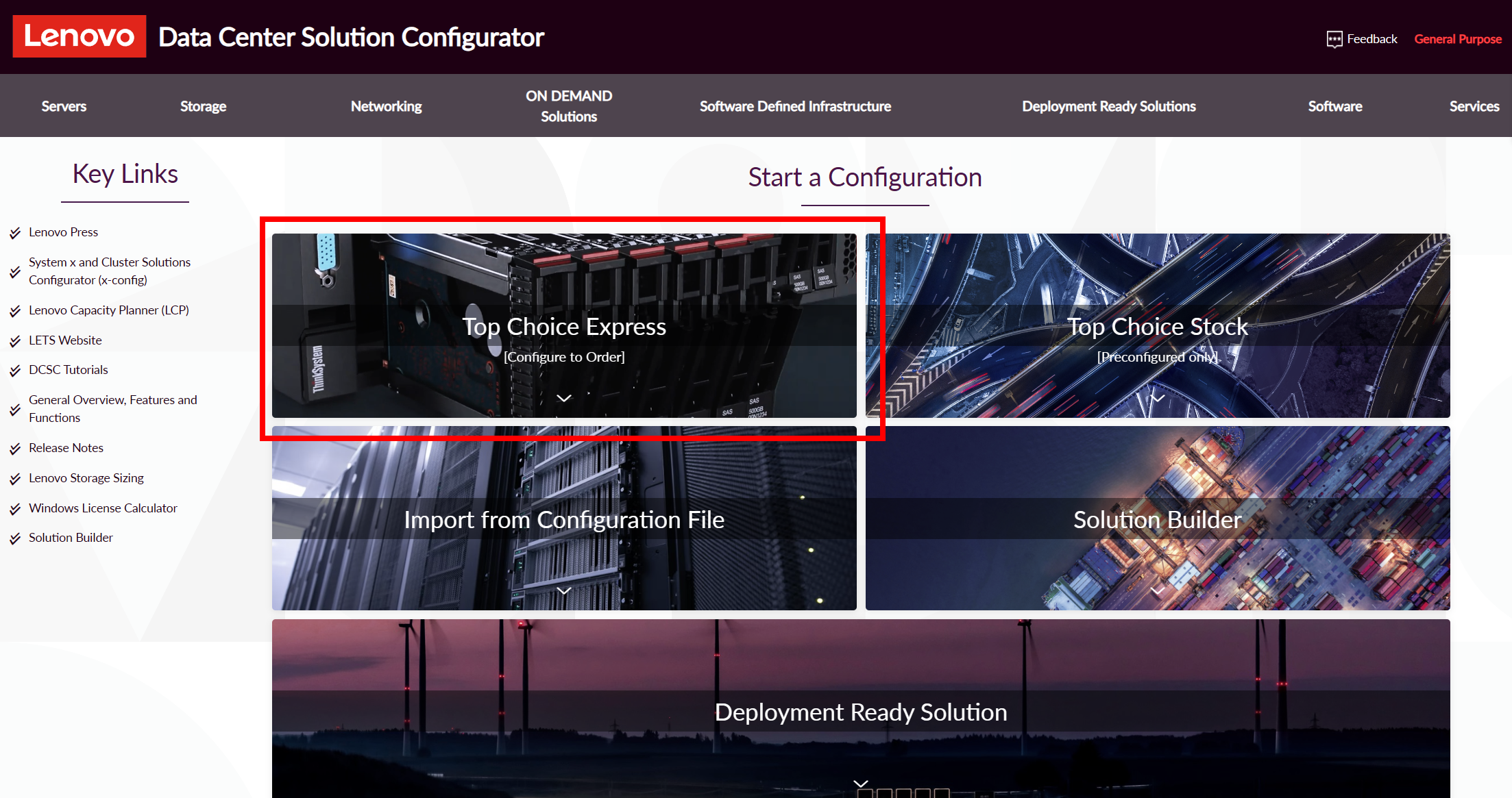The height and width of the screenshot is (798, 1512).
Task: Open General Overview, Features and Functions link
Action: (x=113, y=409)
